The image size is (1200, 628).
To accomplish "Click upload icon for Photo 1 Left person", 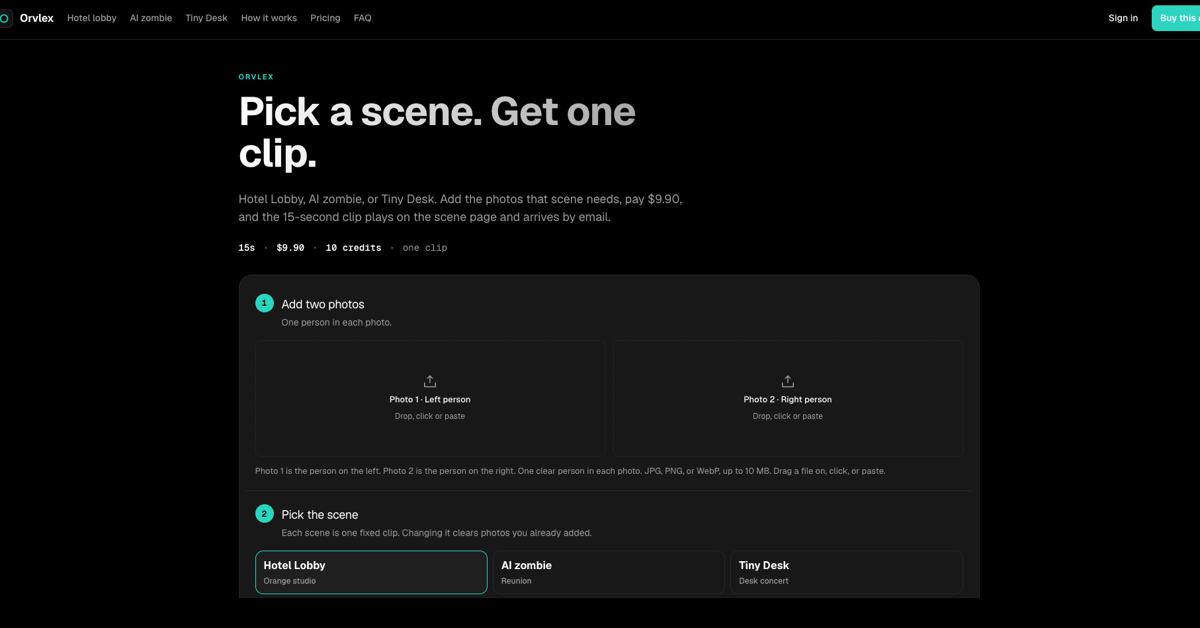I will coord(430,381).
